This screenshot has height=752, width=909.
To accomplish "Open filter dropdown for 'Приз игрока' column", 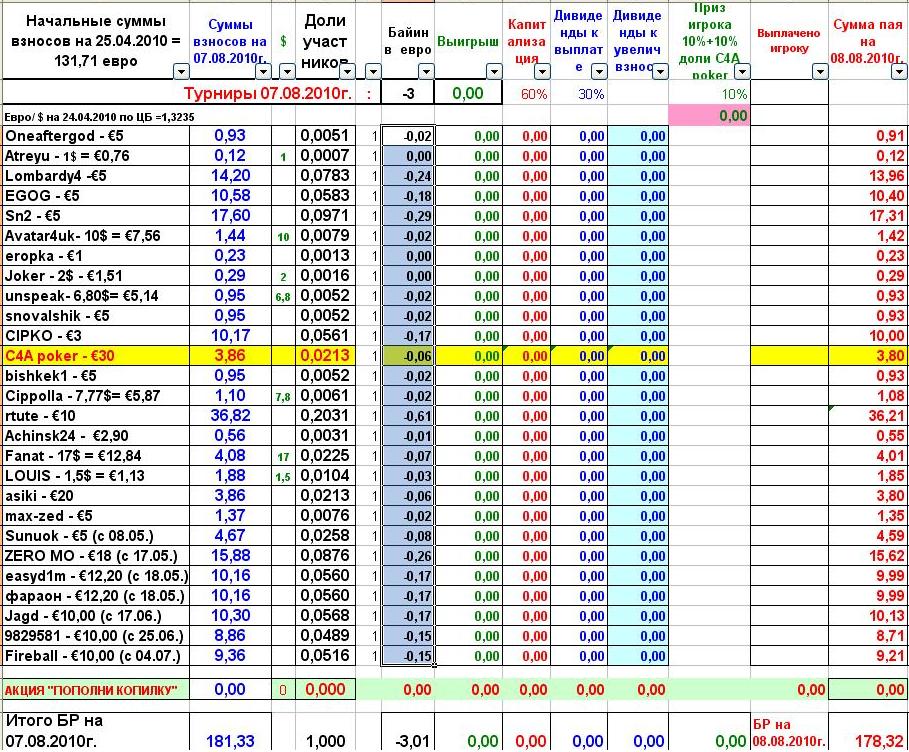I will [742, 71].
